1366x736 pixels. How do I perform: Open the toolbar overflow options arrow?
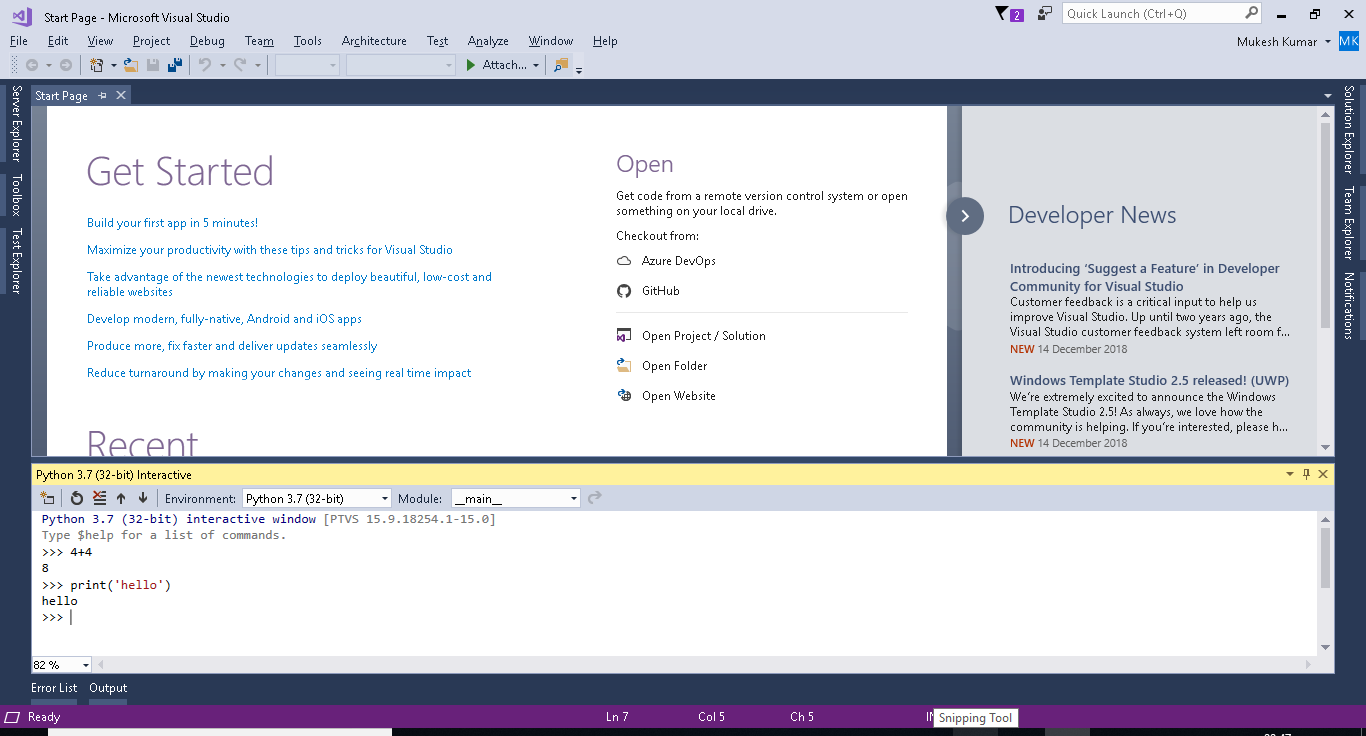point(579,69)
